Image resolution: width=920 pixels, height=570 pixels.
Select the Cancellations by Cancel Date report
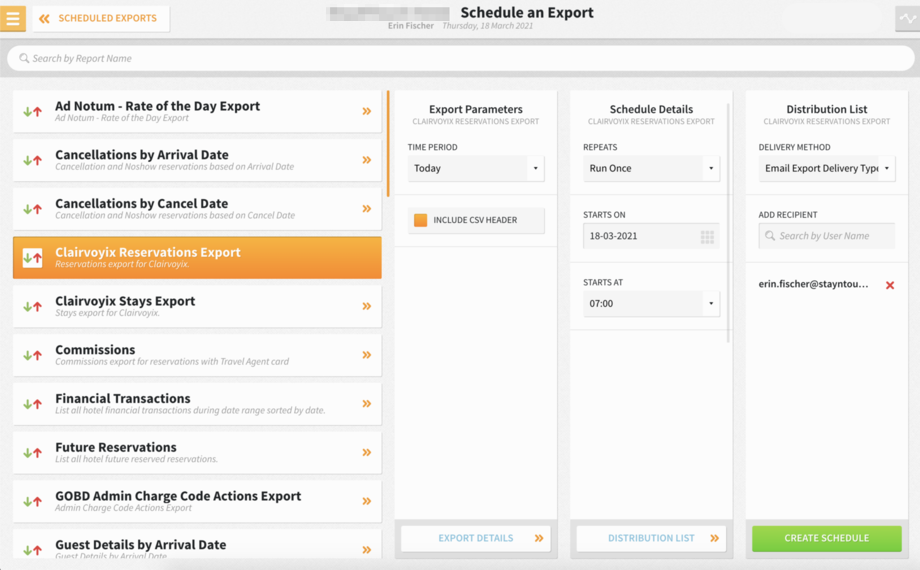coord(197,208)
